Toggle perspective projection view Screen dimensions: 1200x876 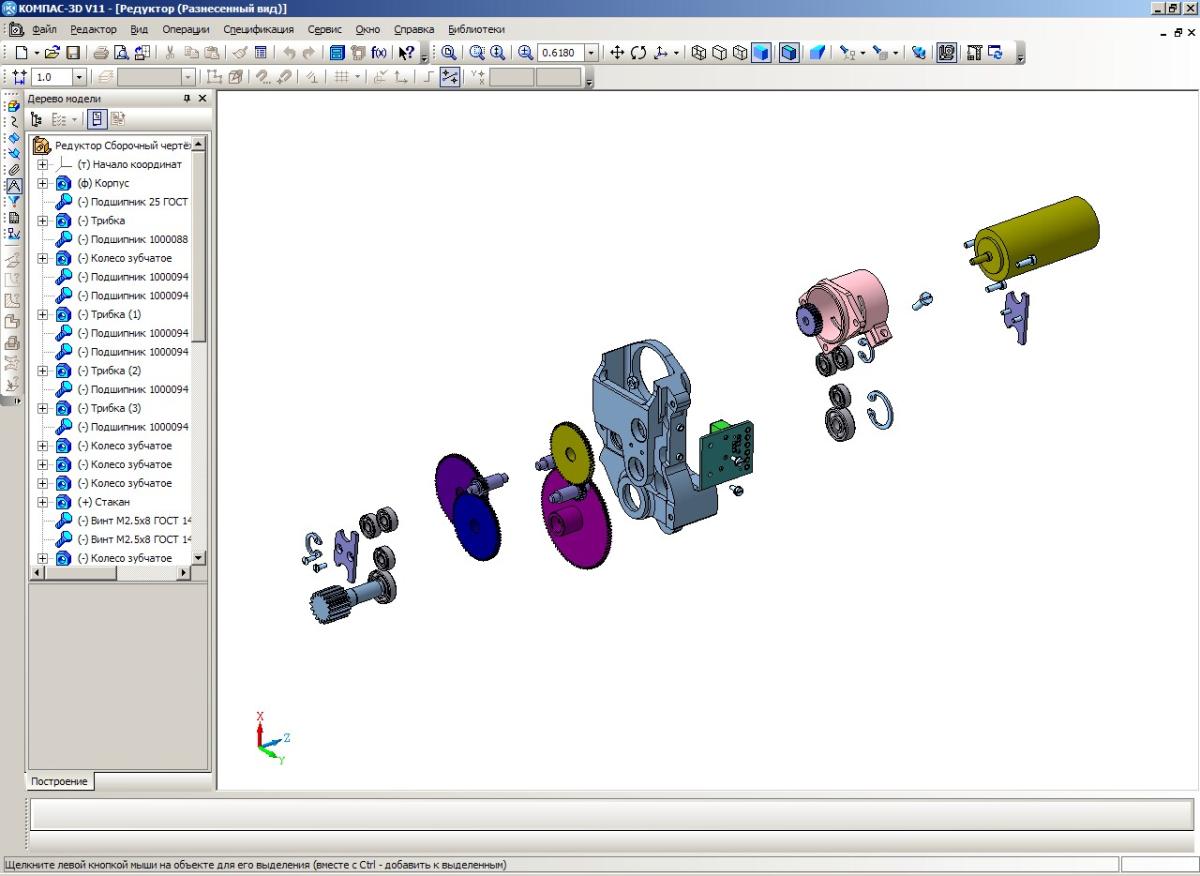[817, 53]
